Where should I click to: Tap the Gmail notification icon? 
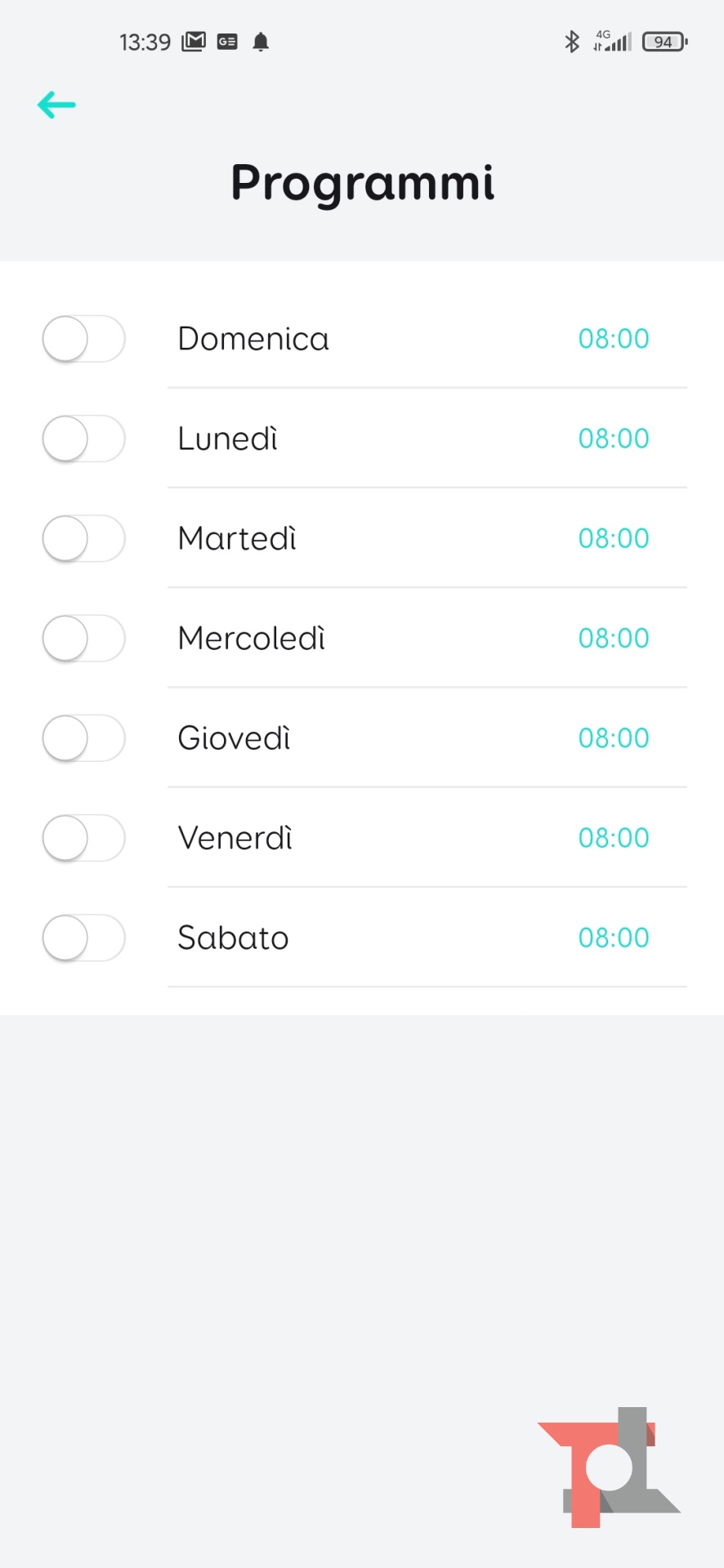(194, 42)
